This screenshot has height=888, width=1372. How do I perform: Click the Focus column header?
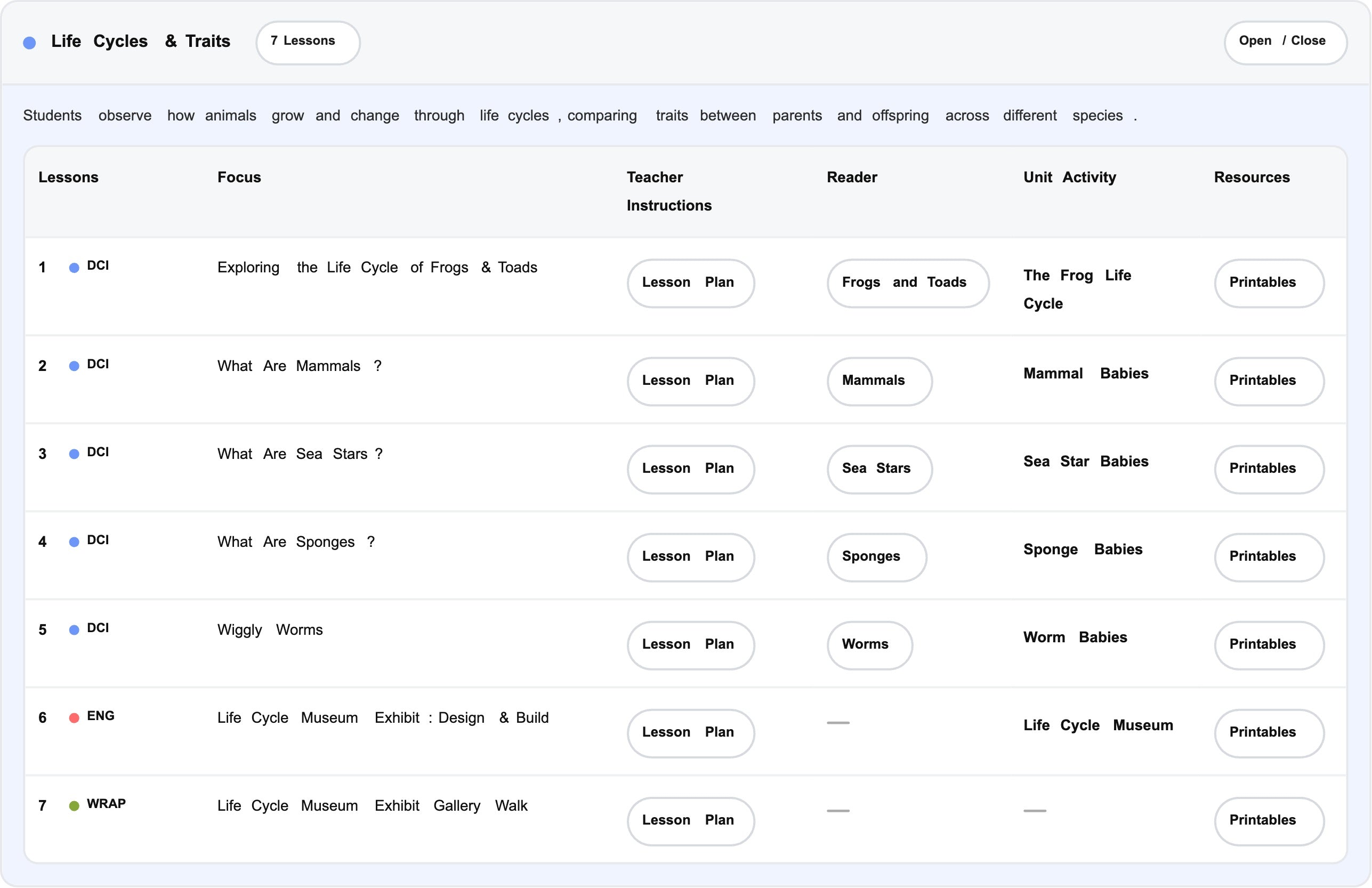pyautogui.click(x=239, y=177)
